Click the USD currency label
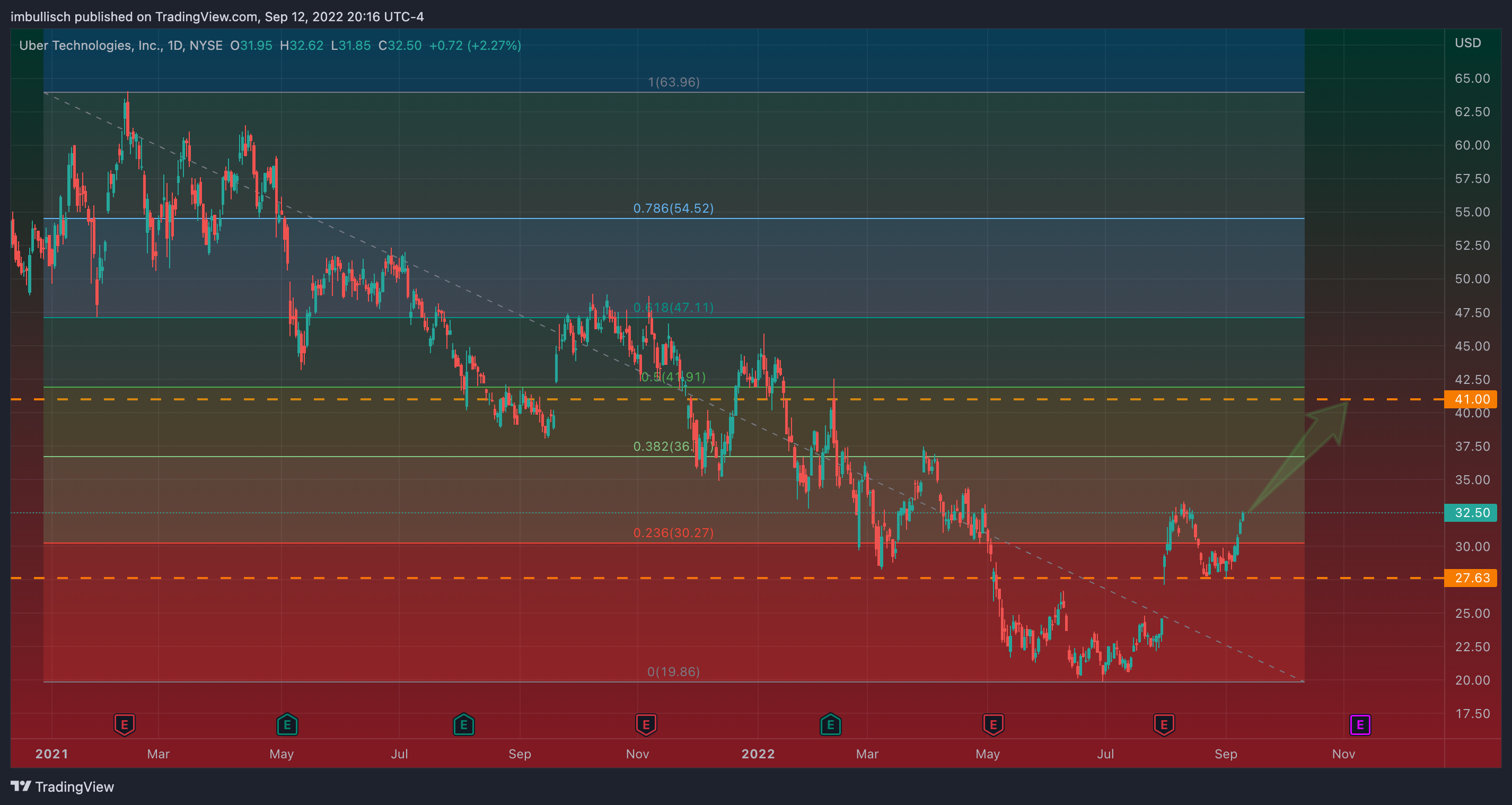 coord(1467,43)
